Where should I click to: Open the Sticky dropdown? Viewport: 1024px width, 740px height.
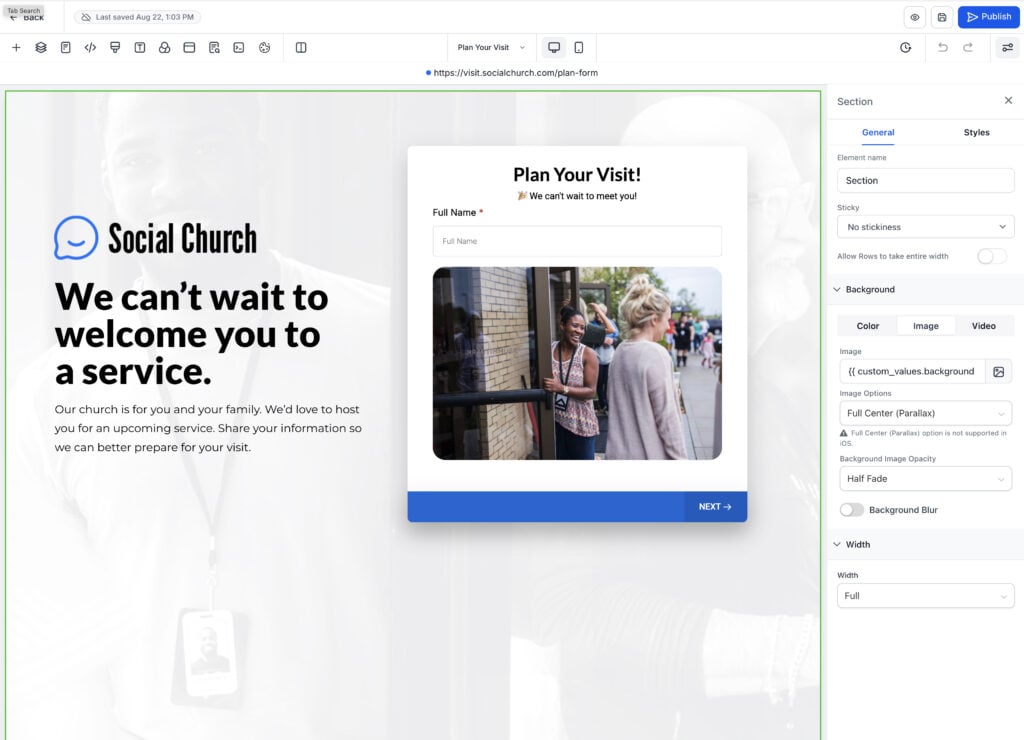[x=925, y=227]
